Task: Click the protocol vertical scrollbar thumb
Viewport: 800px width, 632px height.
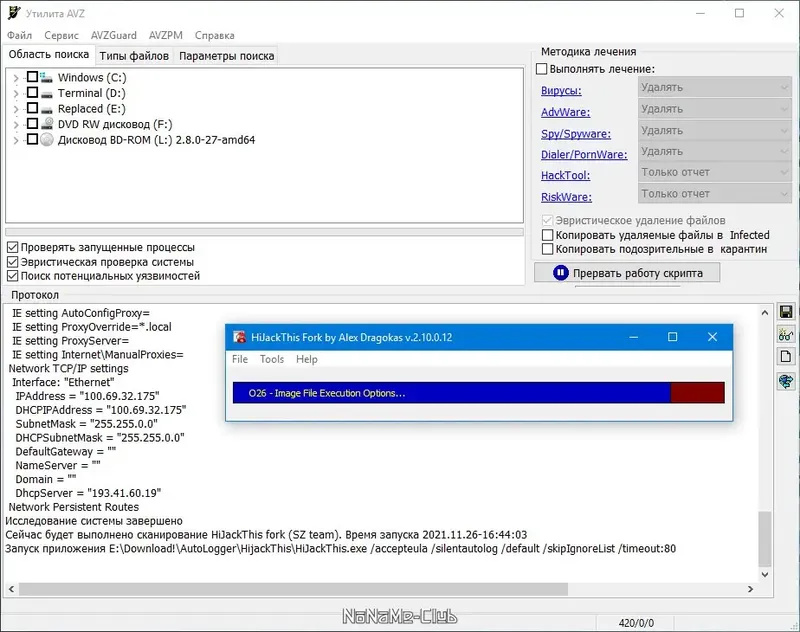Action: tap(764, 539)
